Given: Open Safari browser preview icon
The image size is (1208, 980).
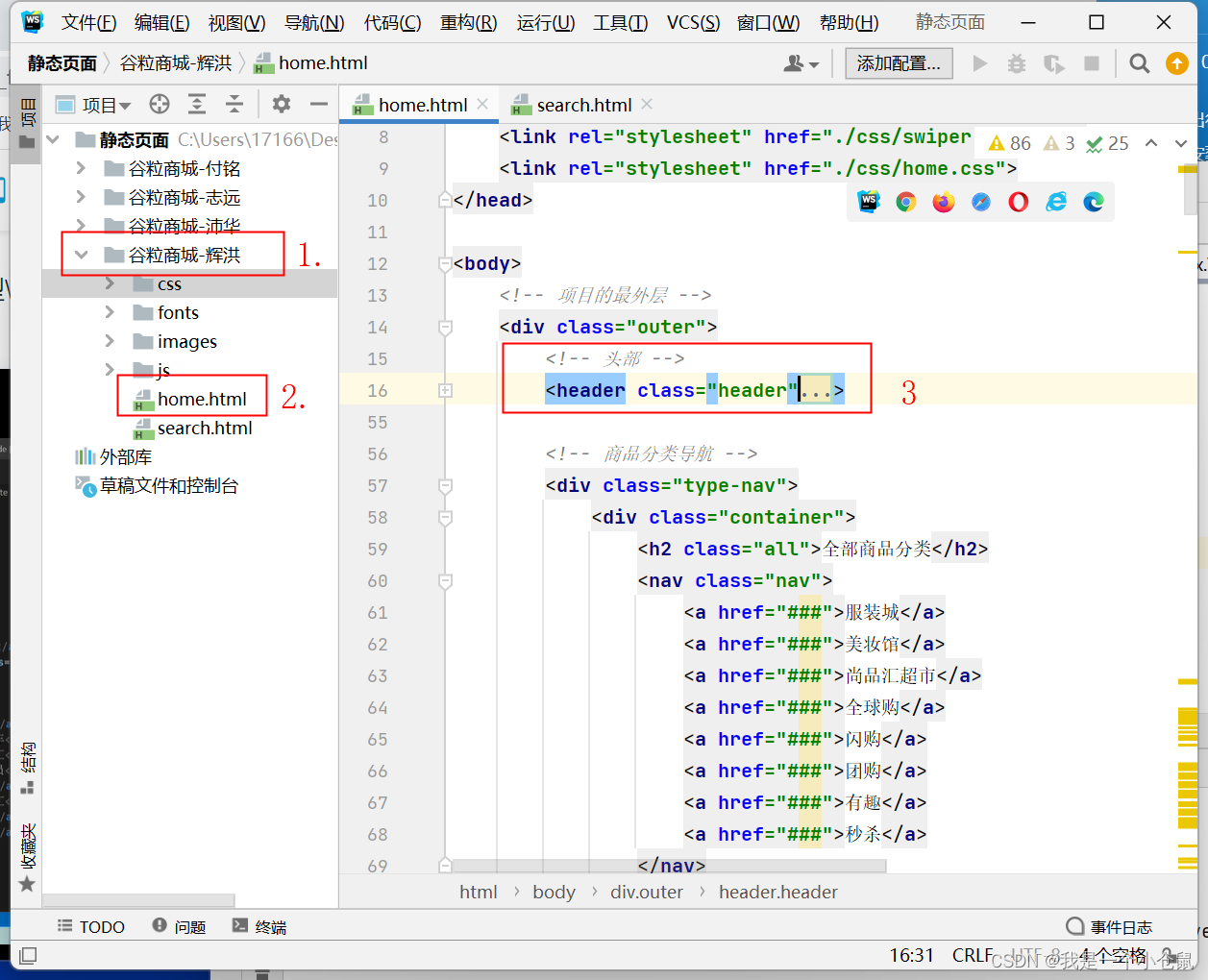Looking at the screenshot, I should click(x=981, y=202).
